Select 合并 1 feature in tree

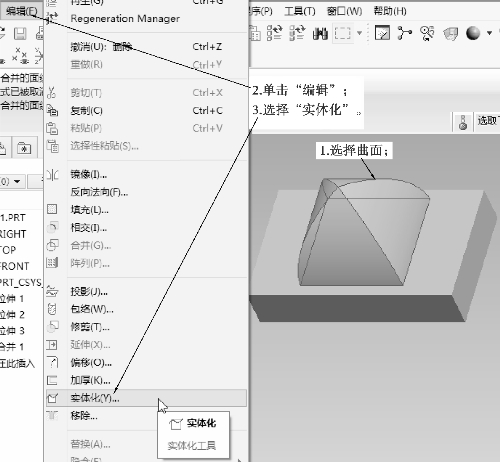(x=12, y=347)
